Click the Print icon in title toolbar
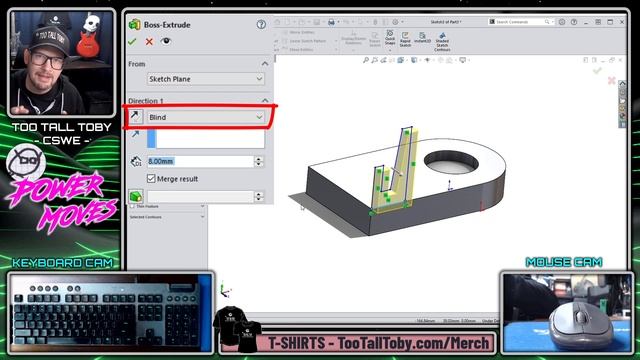 pos(331,22)
